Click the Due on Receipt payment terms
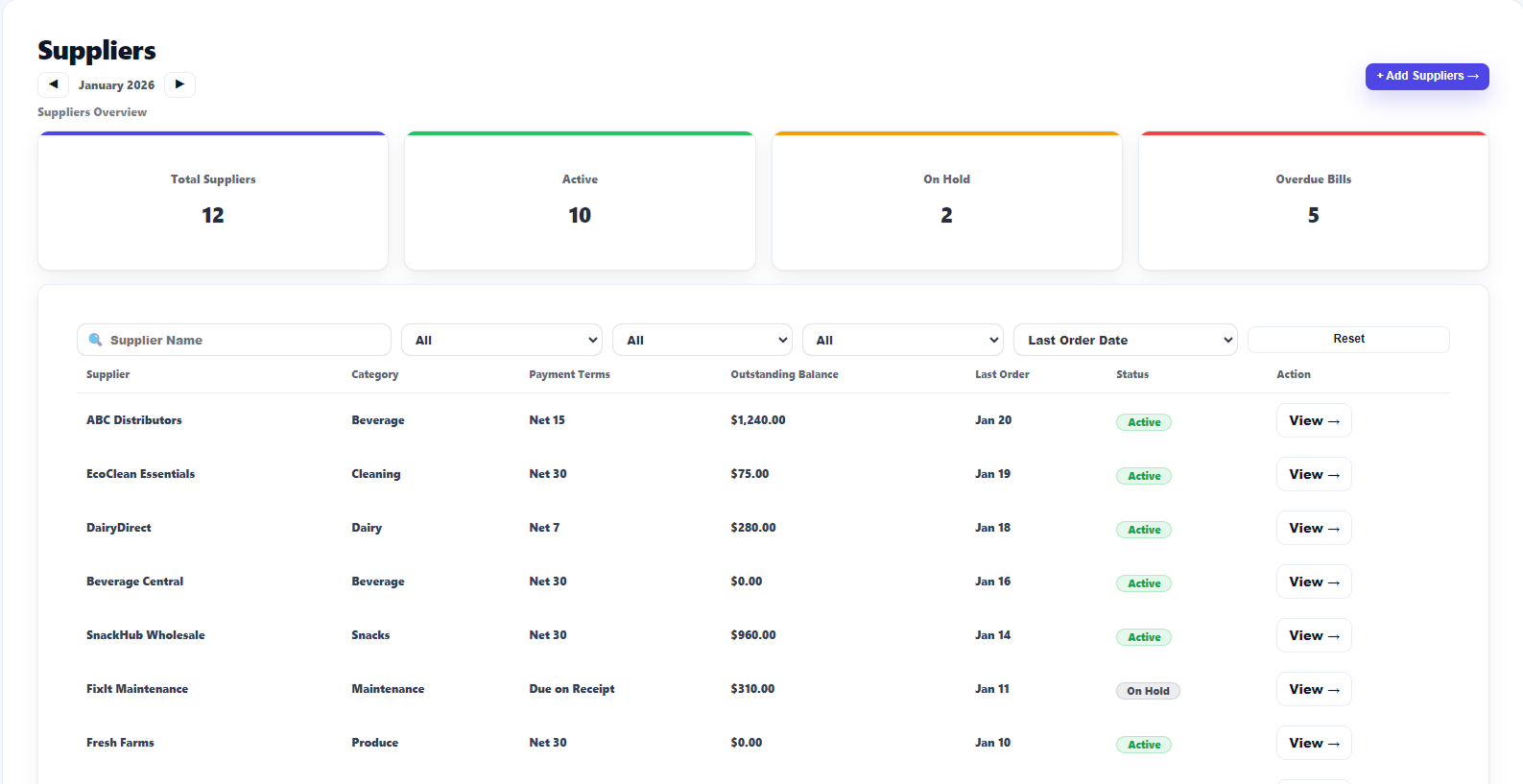The width and height of the screenshot is (1523, 784). (x=572, y=689)
